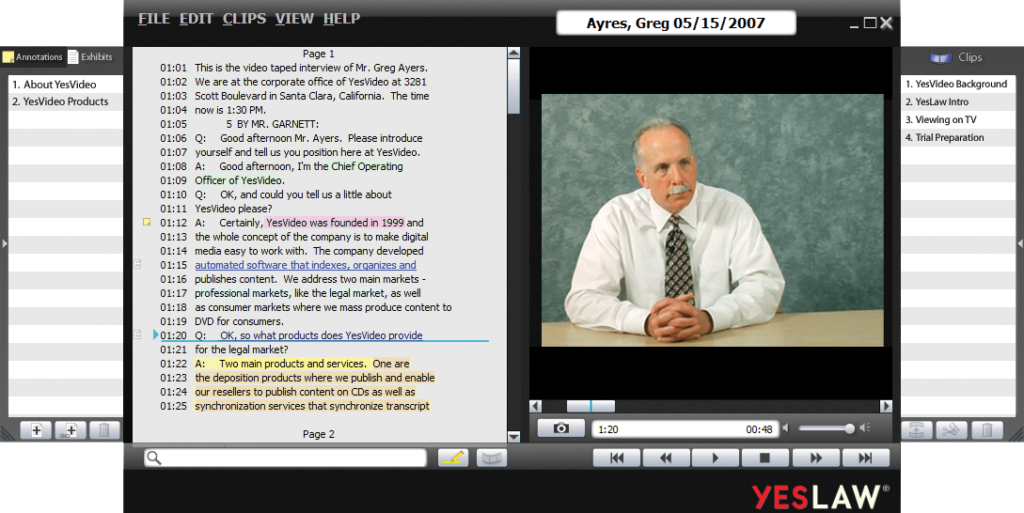Click the transcript line '5 BY MR. GARNETT:'

(x=273, y=124)
